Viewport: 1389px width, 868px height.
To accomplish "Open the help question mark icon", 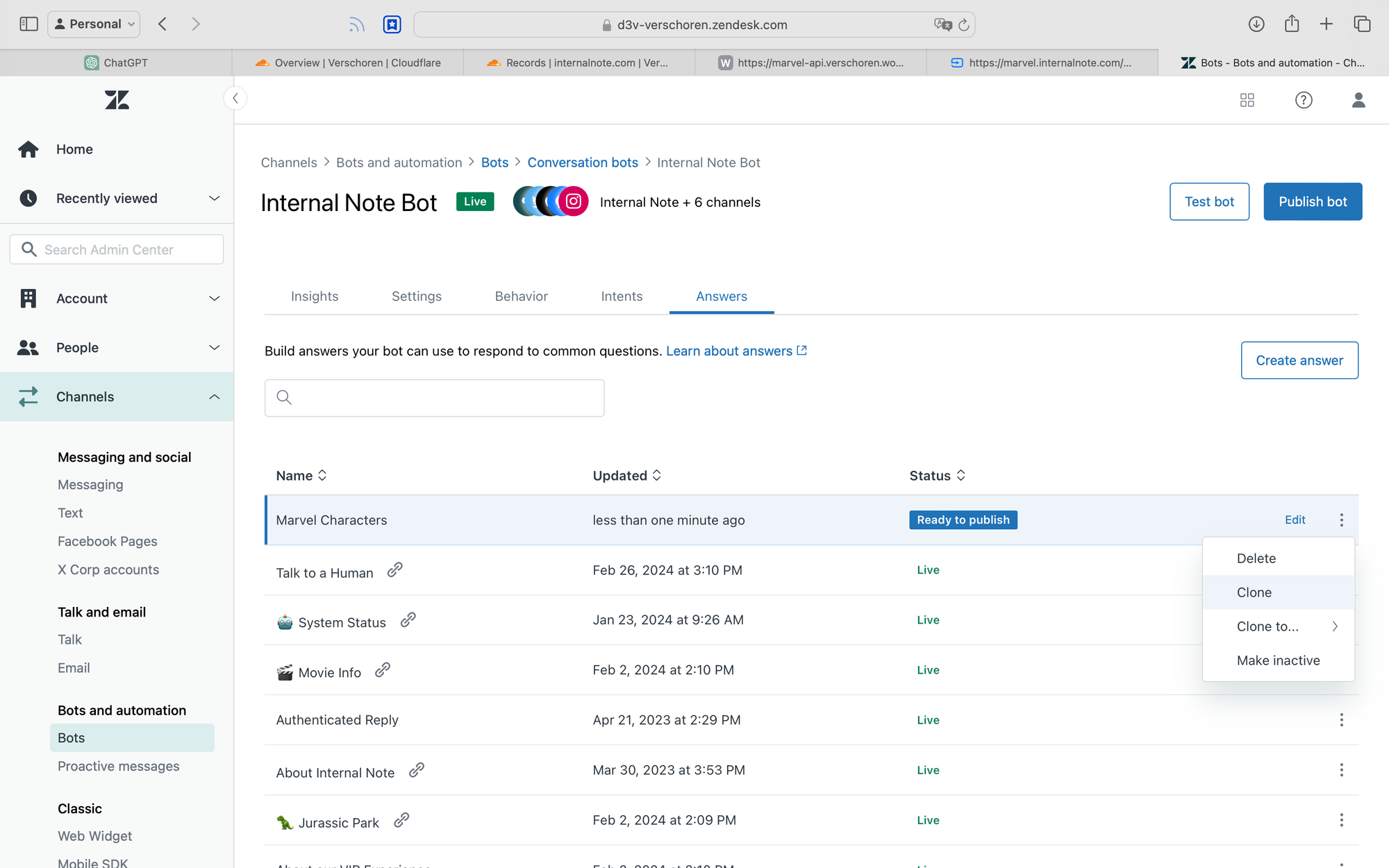I will (1304, 100).
